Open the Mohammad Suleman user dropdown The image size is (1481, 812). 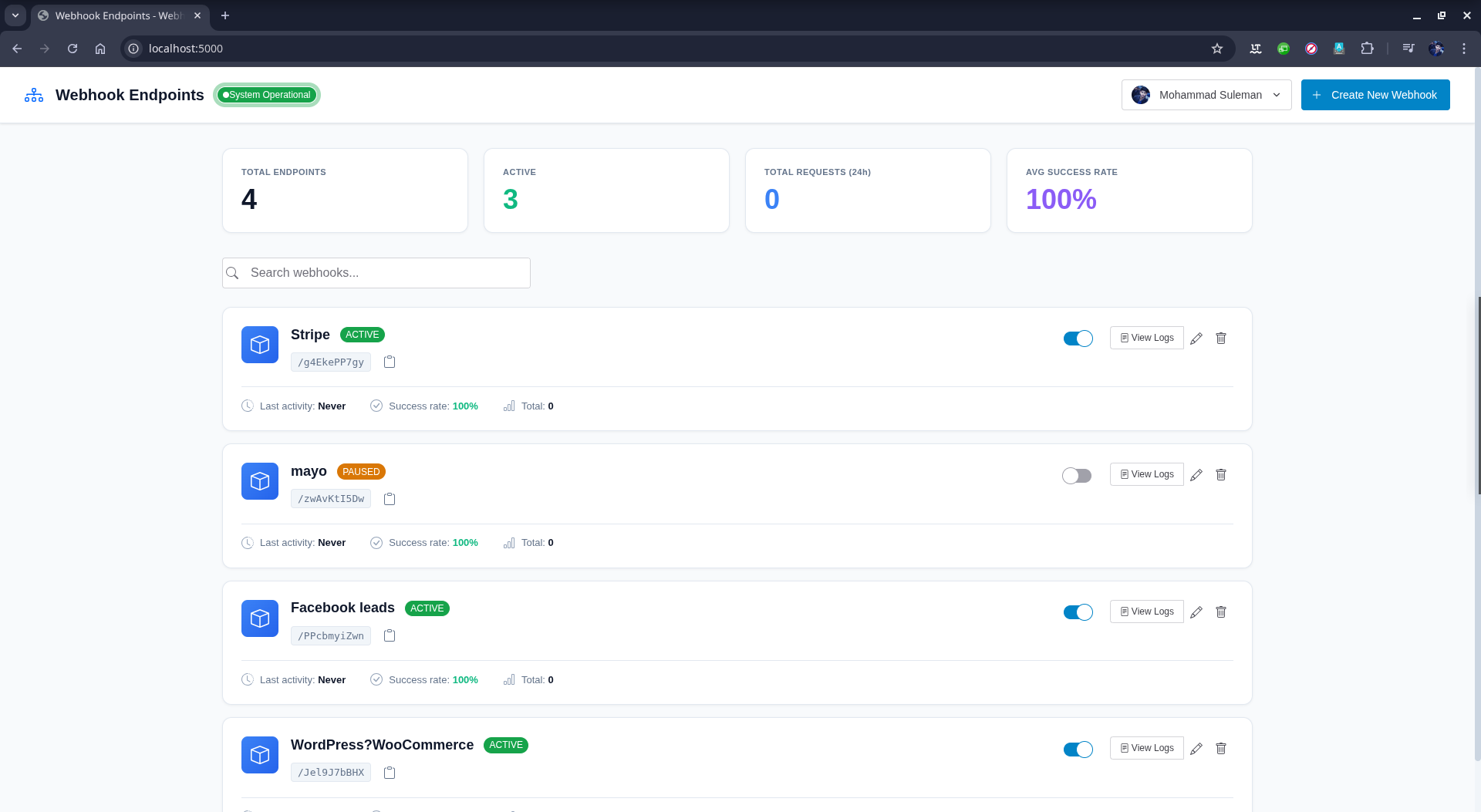tap(1206, 95)
